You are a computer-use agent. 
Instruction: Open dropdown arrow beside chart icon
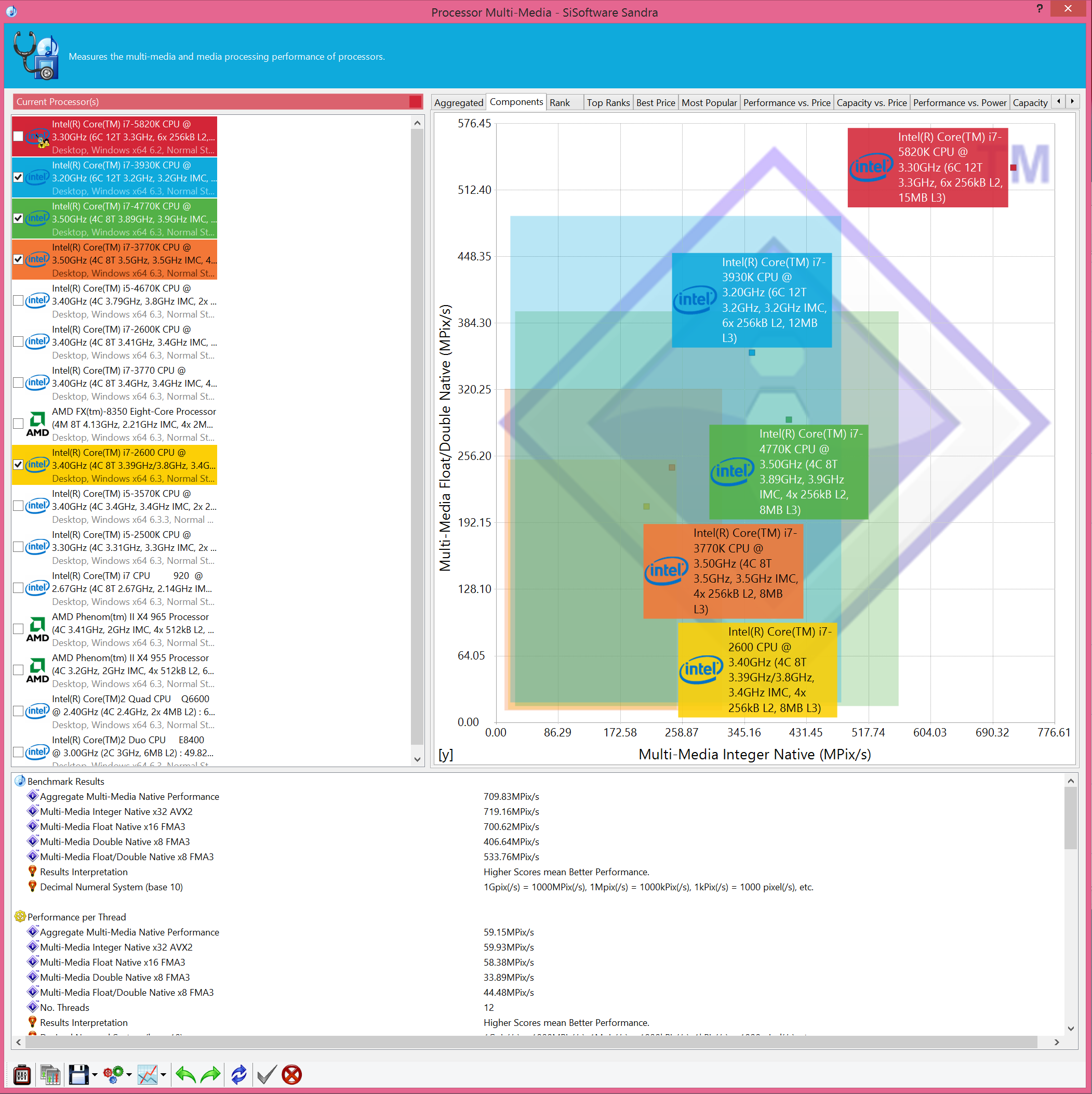(163, 1075)
